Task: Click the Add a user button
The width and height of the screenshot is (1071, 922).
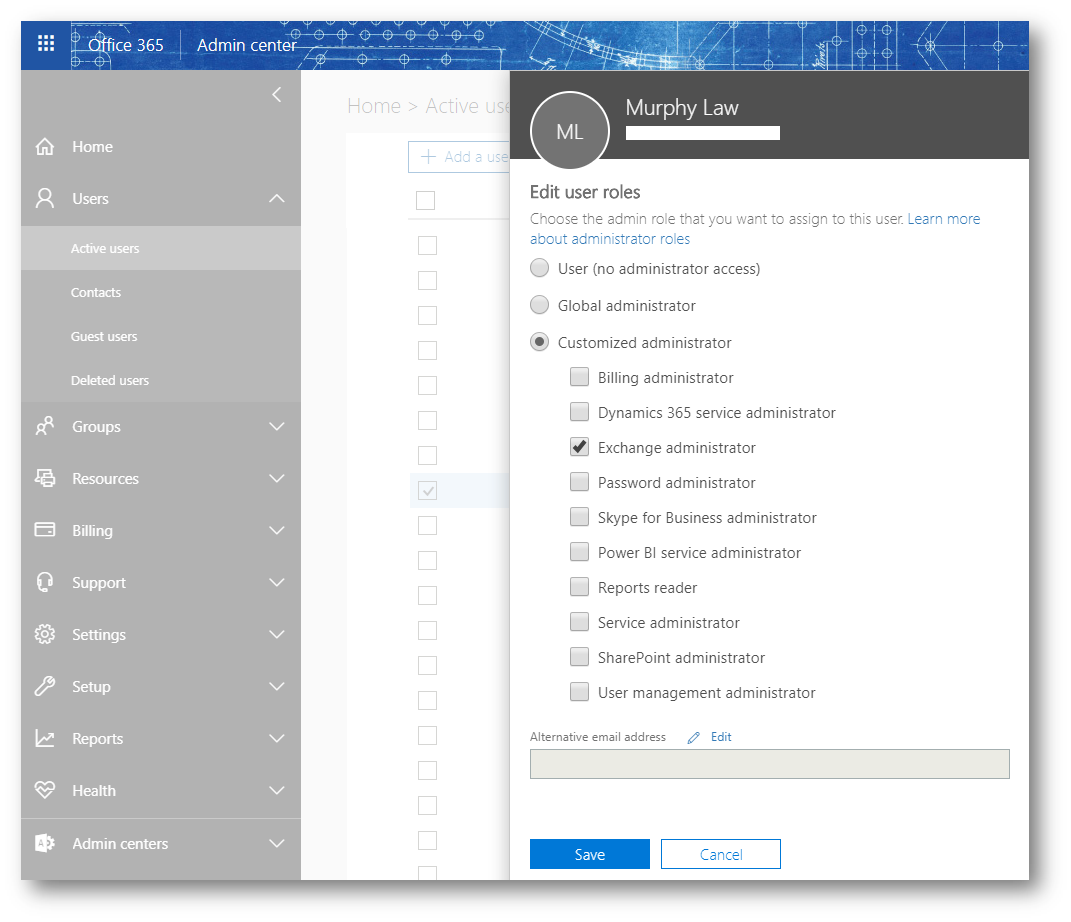Action: pos(459,157)
